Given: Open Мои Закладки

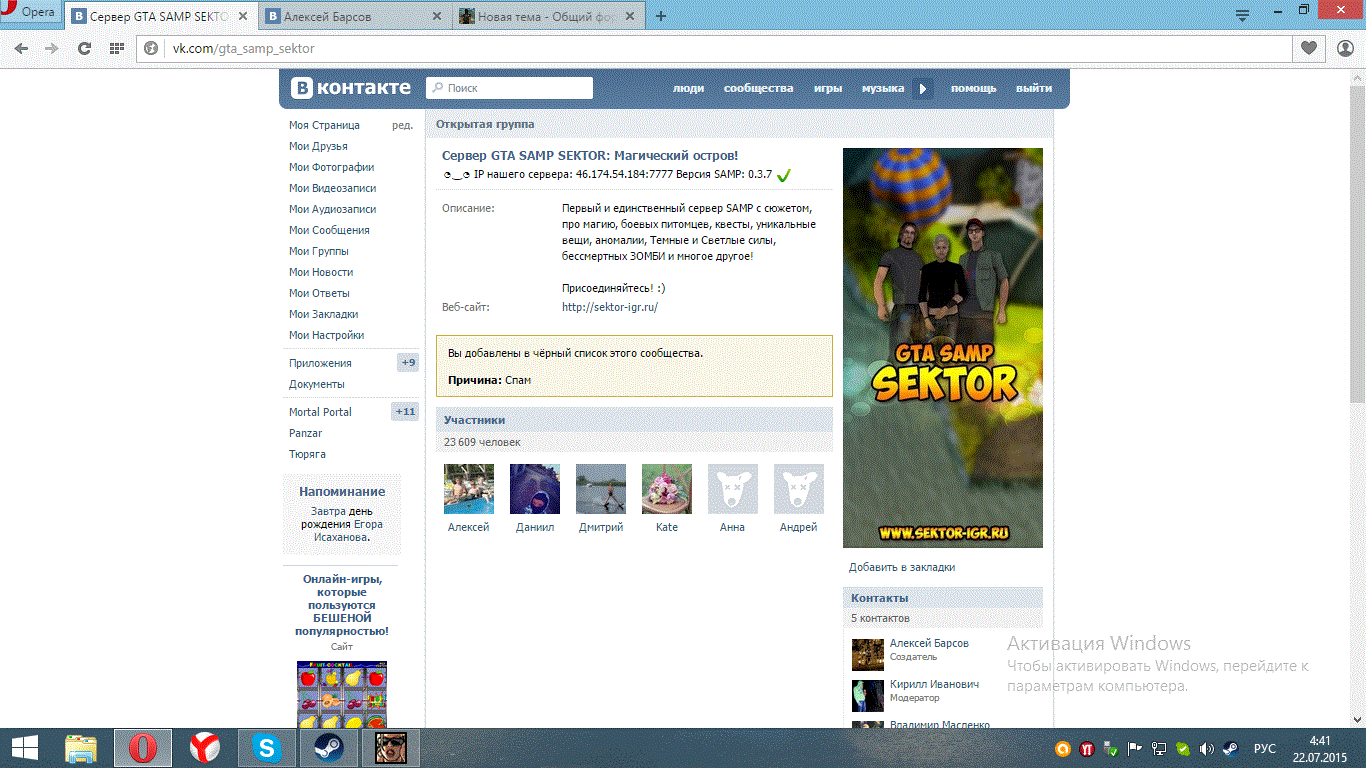Looking at the screenshot, I should [323, 314].
